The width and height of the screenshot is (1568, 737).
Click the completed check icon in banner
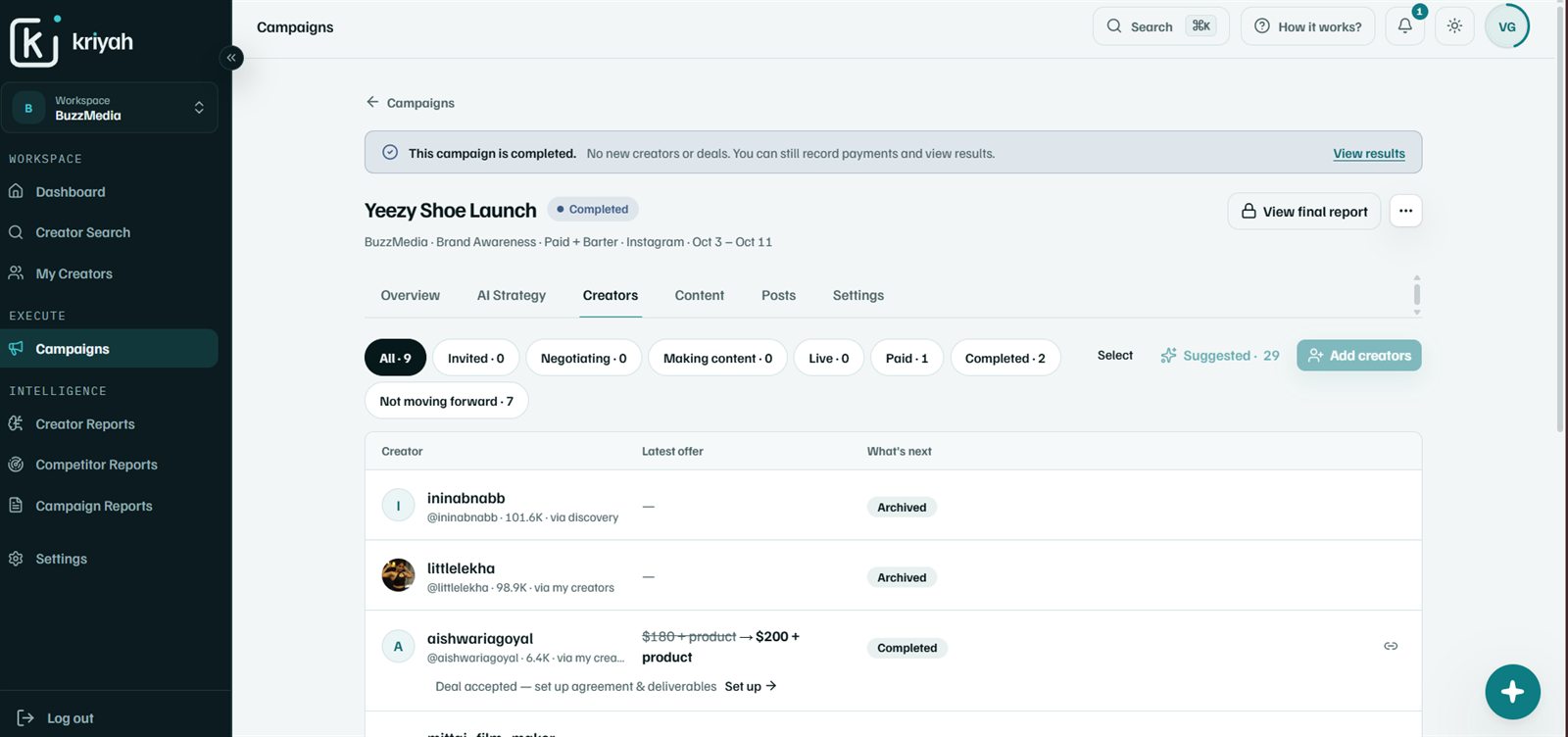pyautogui.click(x=390, y=153)
